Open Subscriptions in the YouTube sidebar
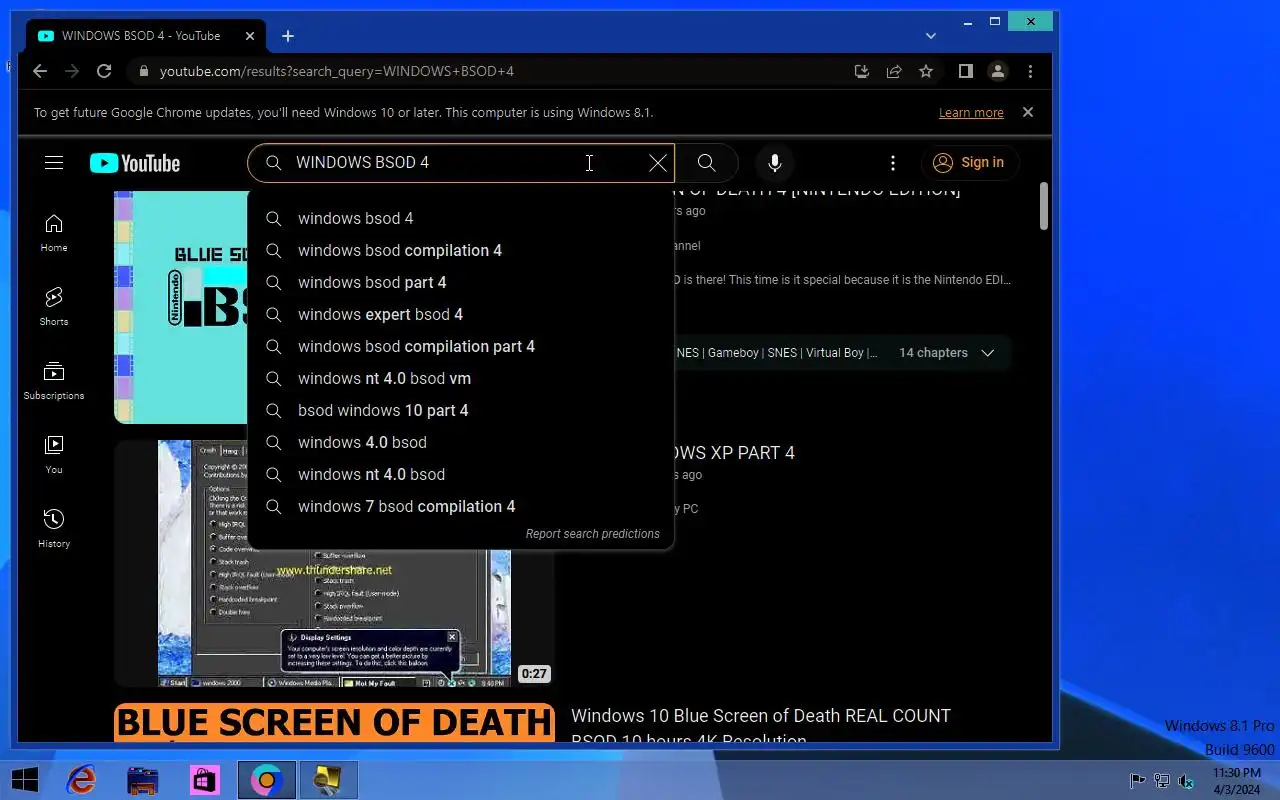The width and height of the screenshot is (1280, 800). point(54,380)
